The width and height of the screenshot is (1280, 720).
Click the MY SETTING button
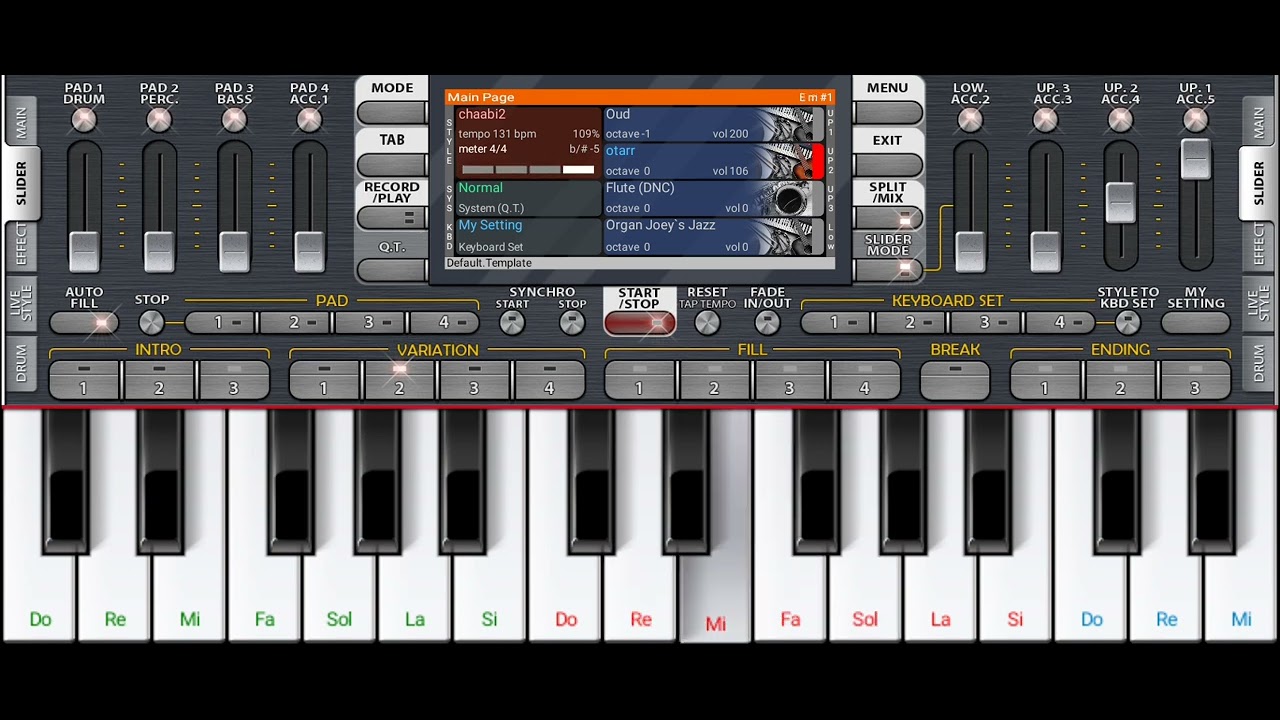tap(1196, 322)
